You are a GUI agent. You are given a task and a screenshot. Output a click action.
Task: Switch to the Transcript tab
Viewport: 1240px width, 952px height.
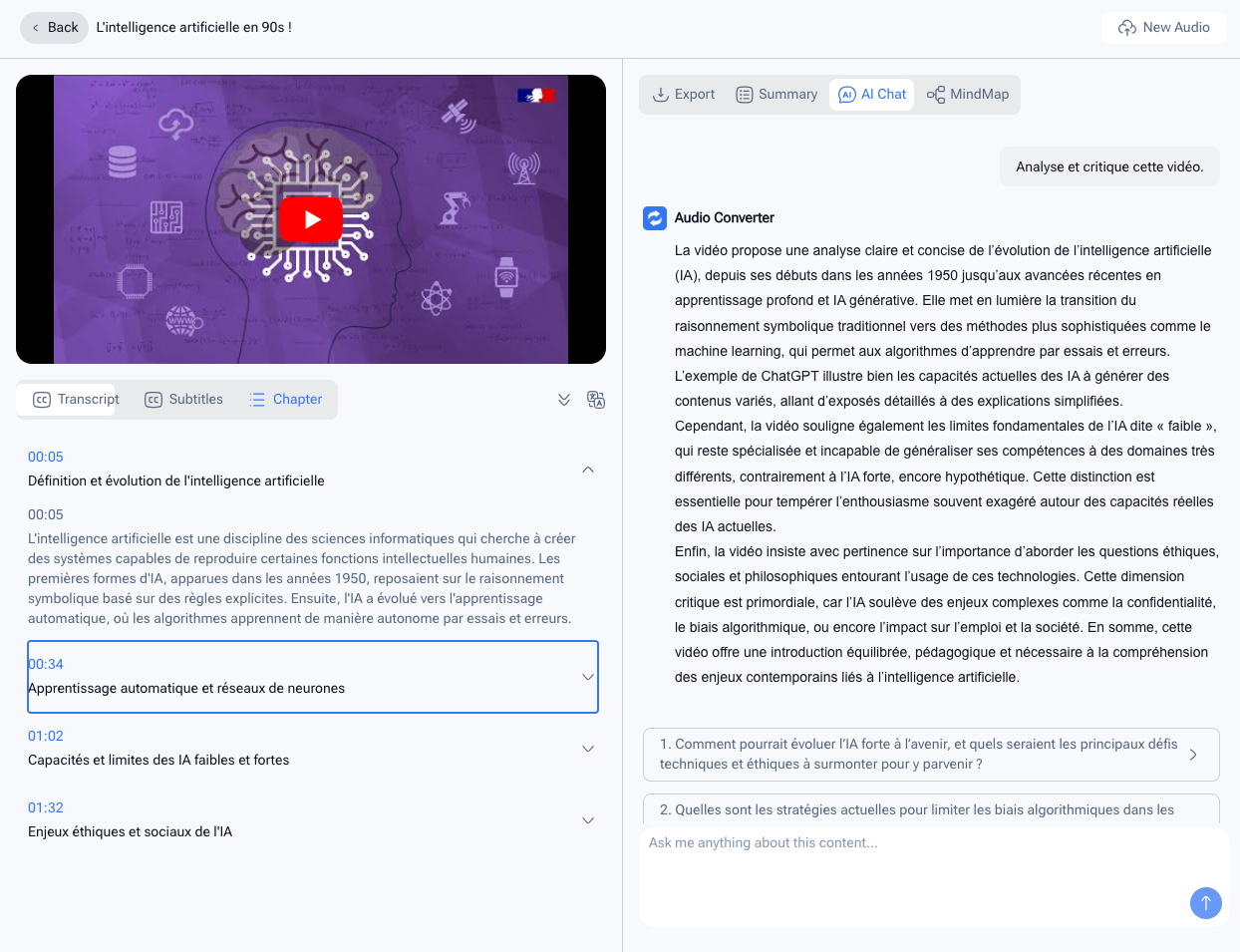coord(77,400)
